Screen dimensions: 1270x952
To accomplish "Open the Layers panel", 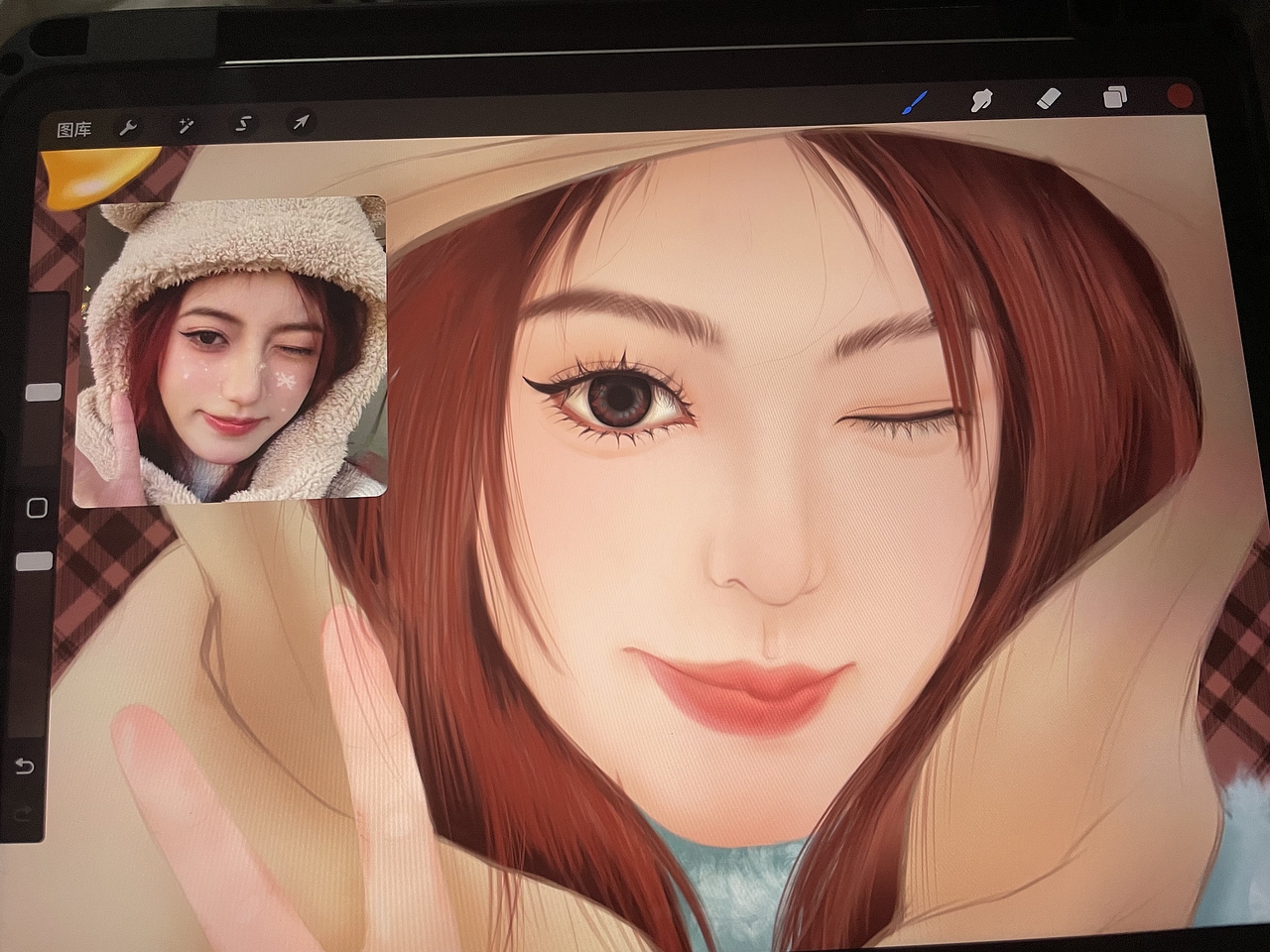I will [x=1115, y=97].
